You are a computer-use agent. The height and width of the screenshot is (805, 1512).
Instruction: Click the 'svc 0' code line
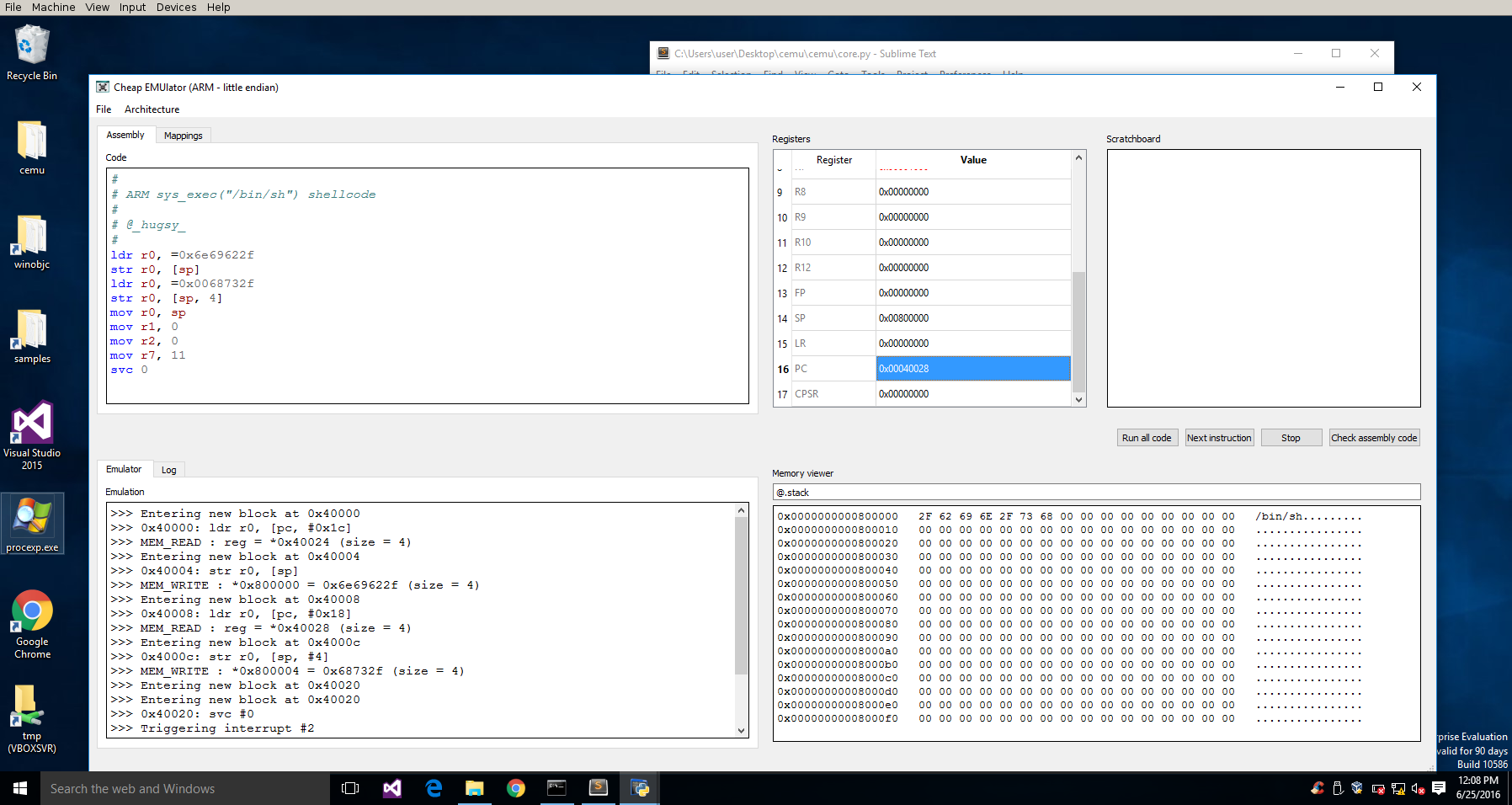point(129,370)
